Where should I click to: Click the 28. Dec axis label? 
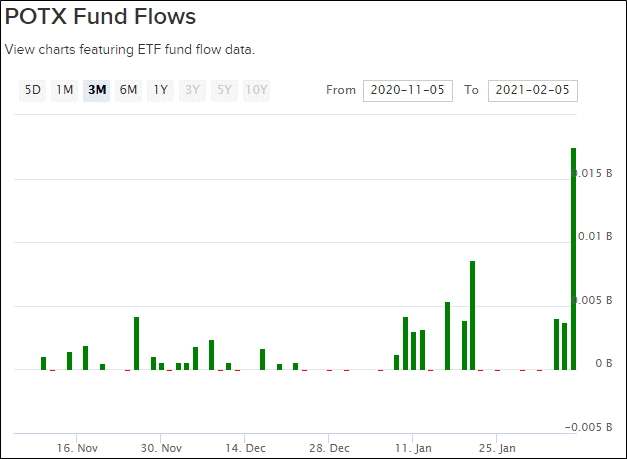coord(329,448)
